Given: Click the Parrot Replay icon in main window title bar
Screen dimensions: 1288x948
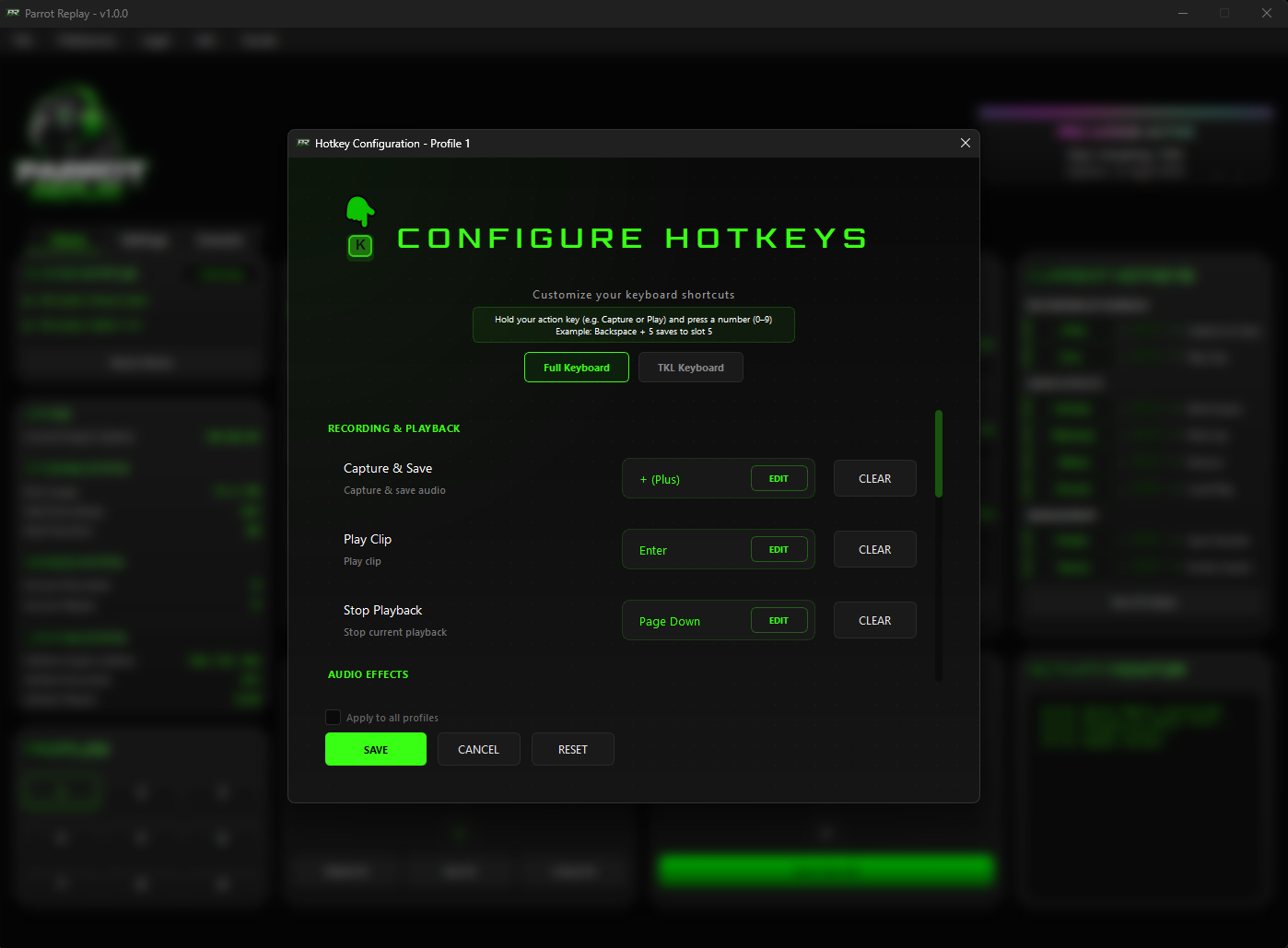Looking at the screenshot, I should click(22, 13).
